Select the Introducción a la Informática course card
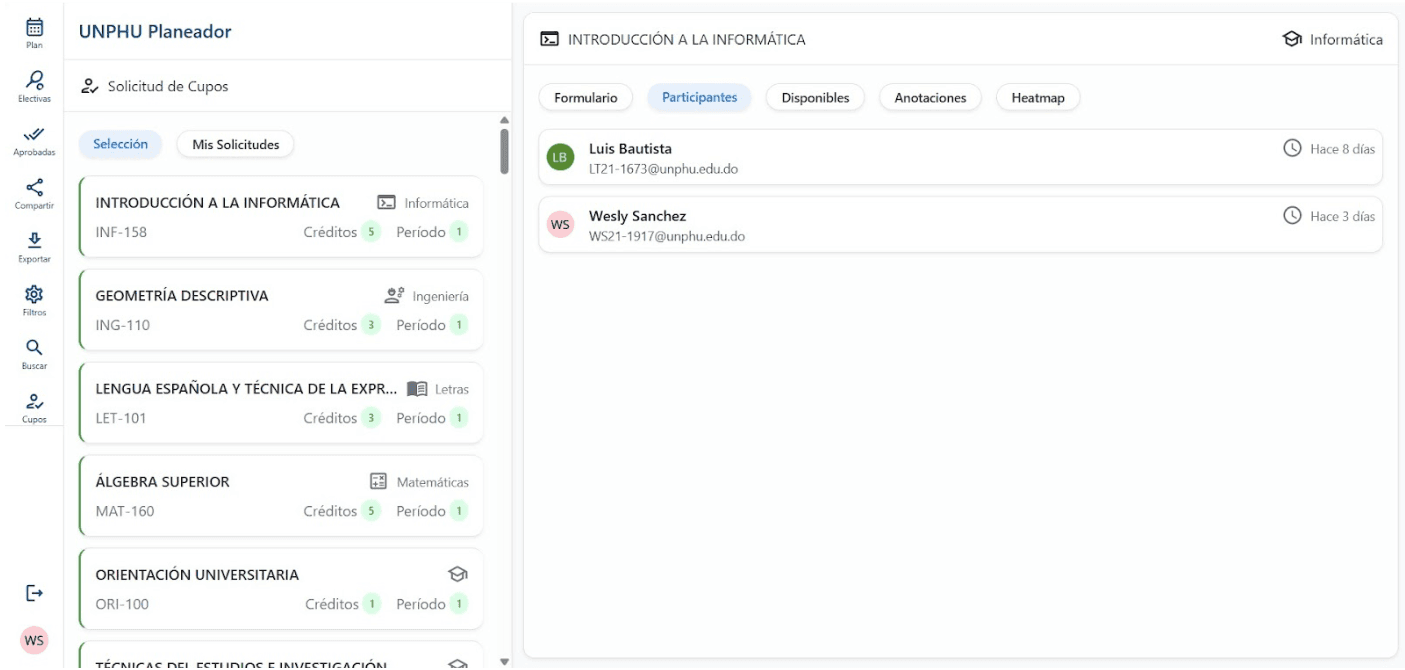The height and width of the screenshot is (670, 1405). [x=281, y=217]
